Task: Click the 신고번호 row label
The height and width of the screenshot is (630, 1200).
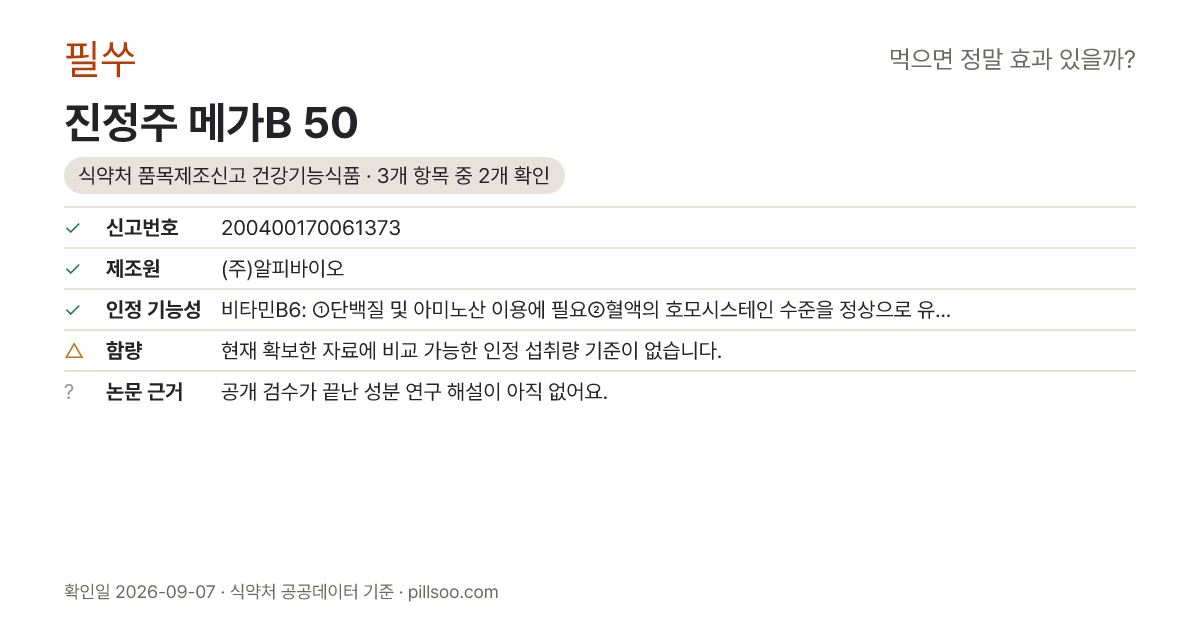Action: (x=142, y=228)
